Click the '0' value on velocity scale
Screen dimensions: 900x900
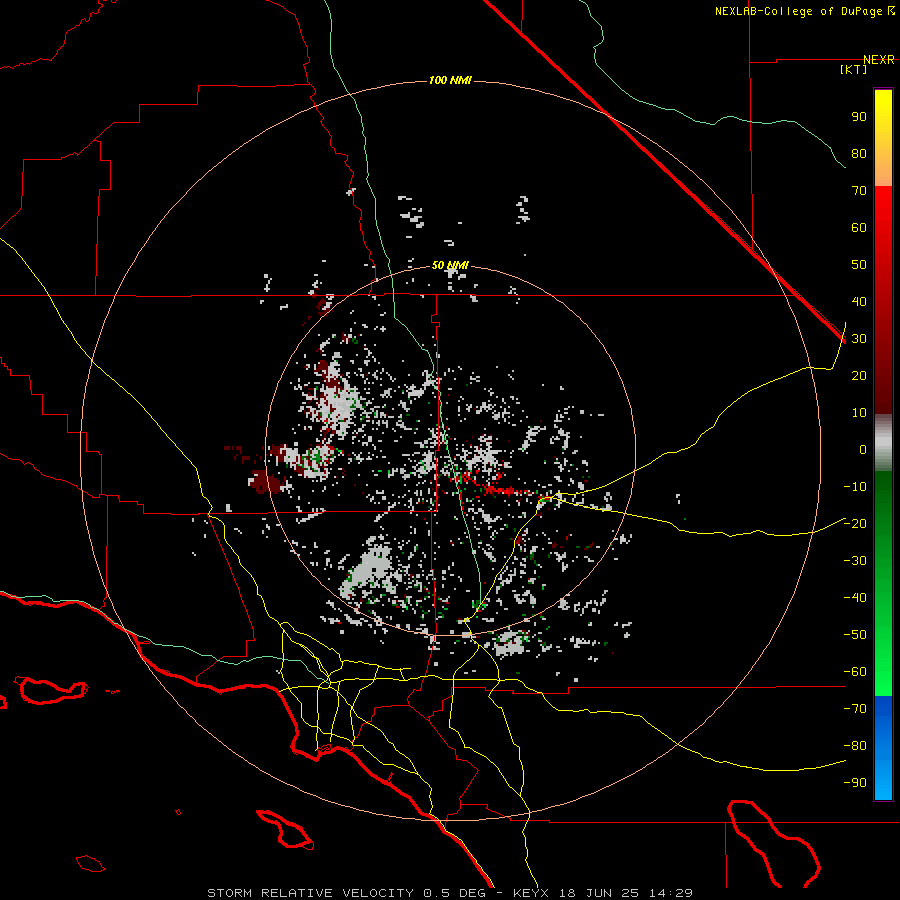(x=863, y=450)
